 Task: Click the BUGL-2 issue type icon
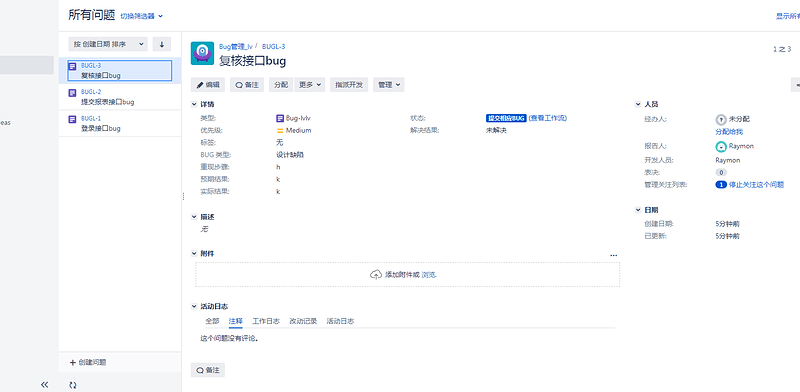click(x=72, y=93)
